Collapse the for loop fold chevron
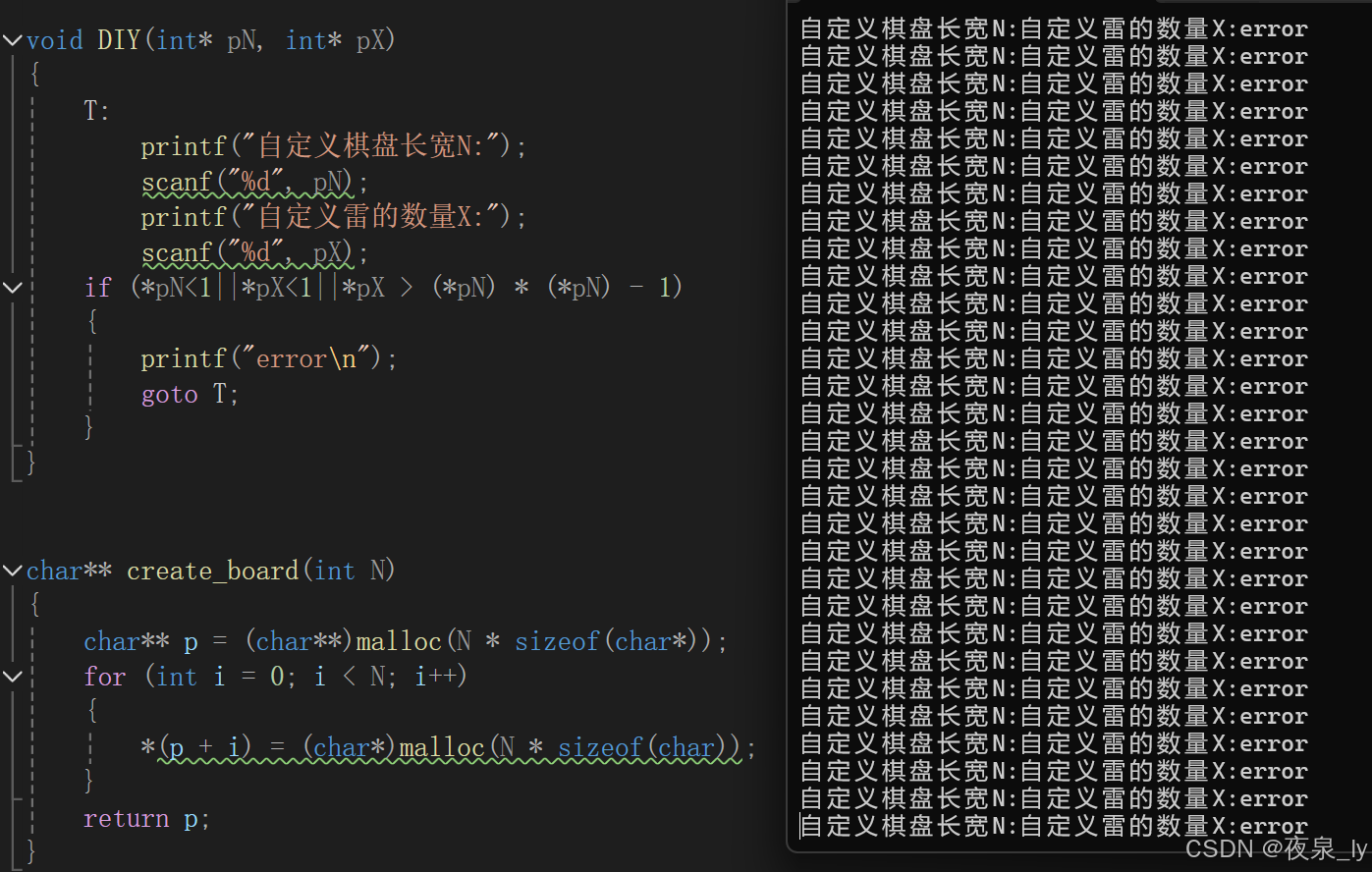Screen dimensions: 1372x872 12,677
